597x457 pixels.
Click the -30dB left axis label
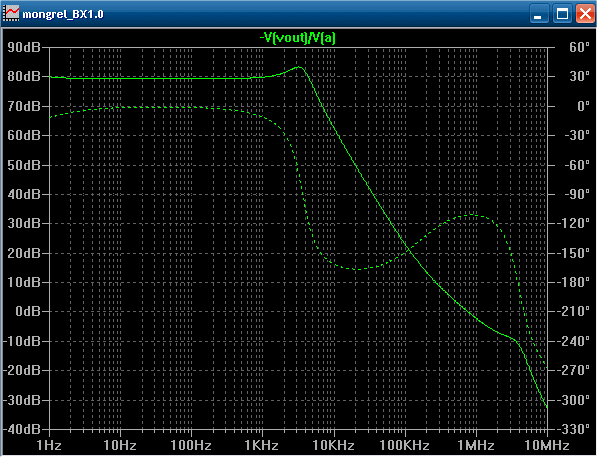click(22, 400)
